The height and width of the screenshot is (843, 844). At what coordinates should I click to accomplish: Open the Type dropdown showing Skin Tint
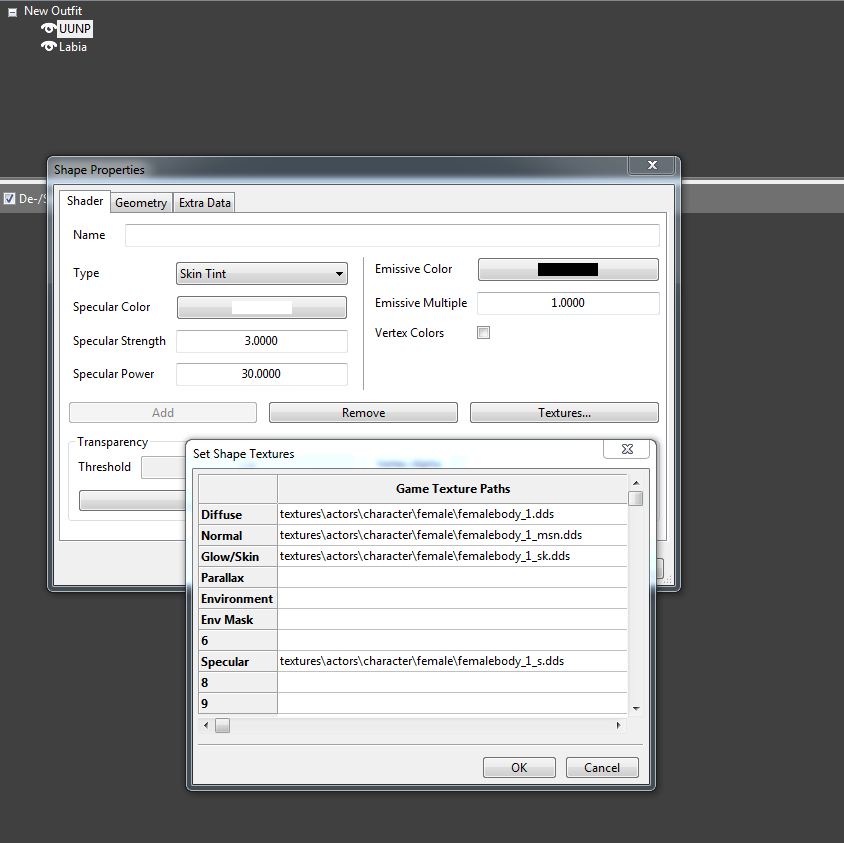click(x=262, y=273)
